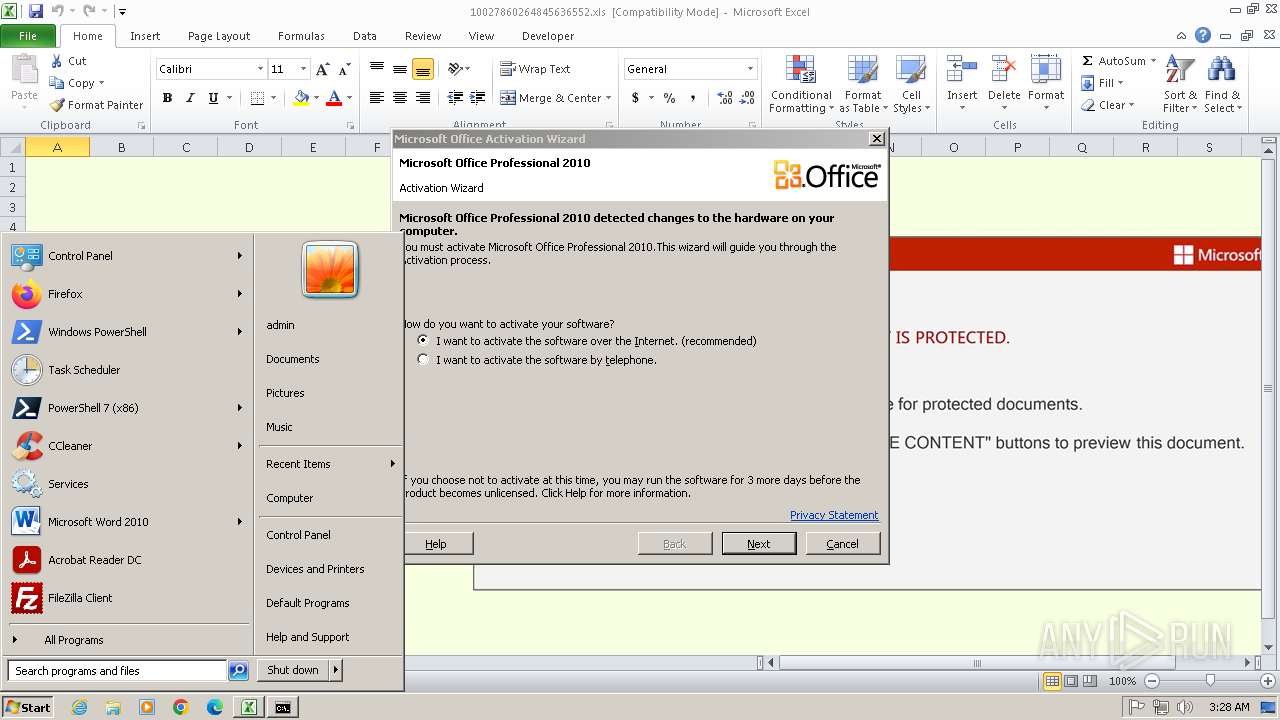
Task: Click the AutoSum button
Action: pos(1113,61)
